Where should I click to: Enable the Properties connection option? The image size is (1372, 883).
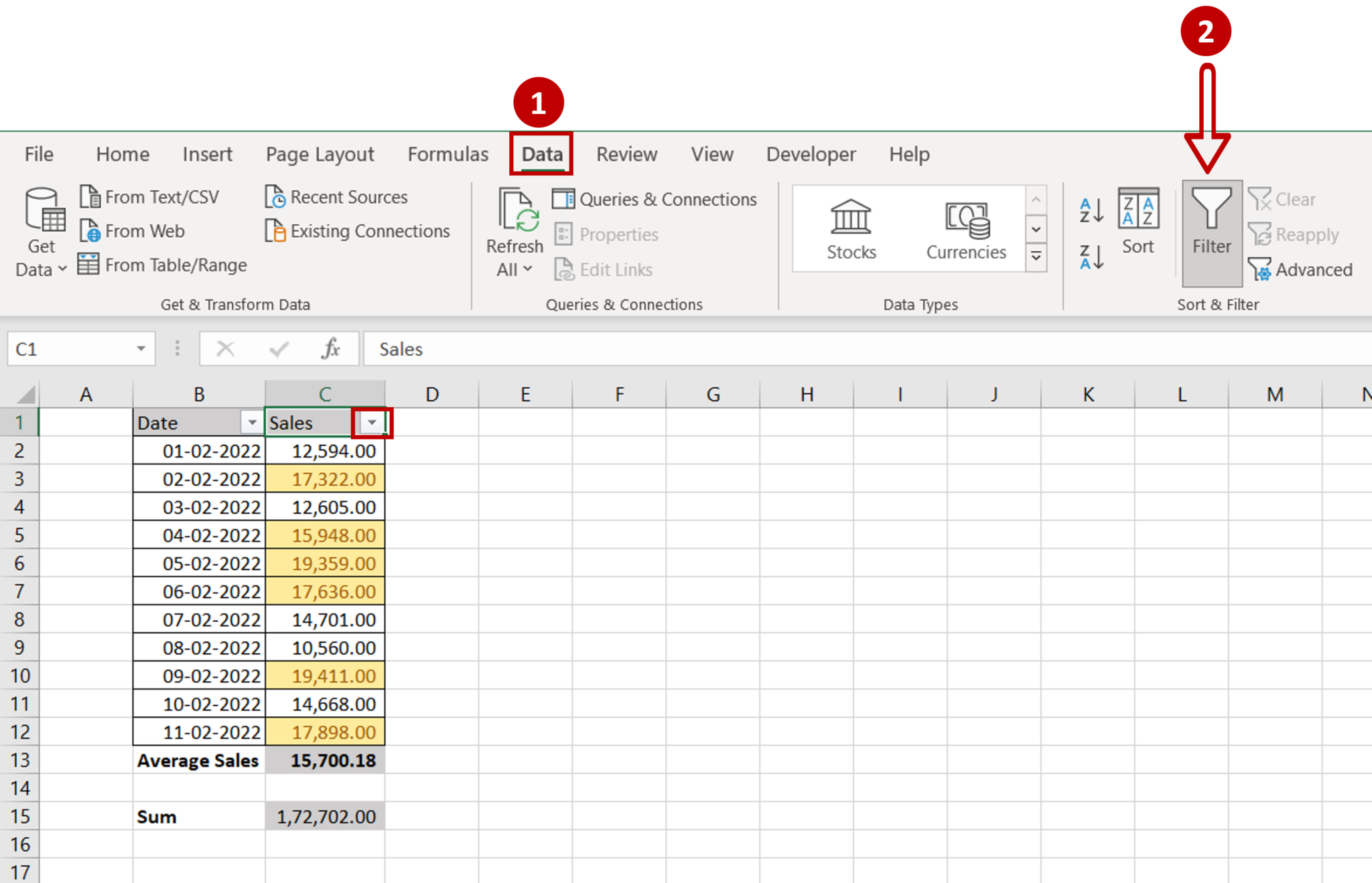(618, 234)
